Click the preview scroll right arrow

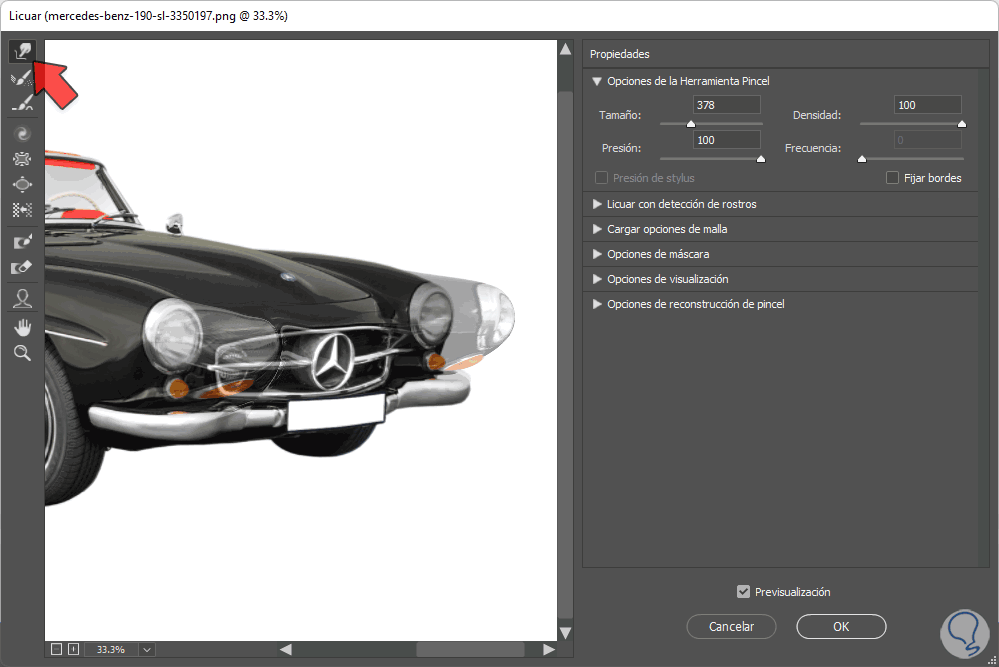[549, 649]
